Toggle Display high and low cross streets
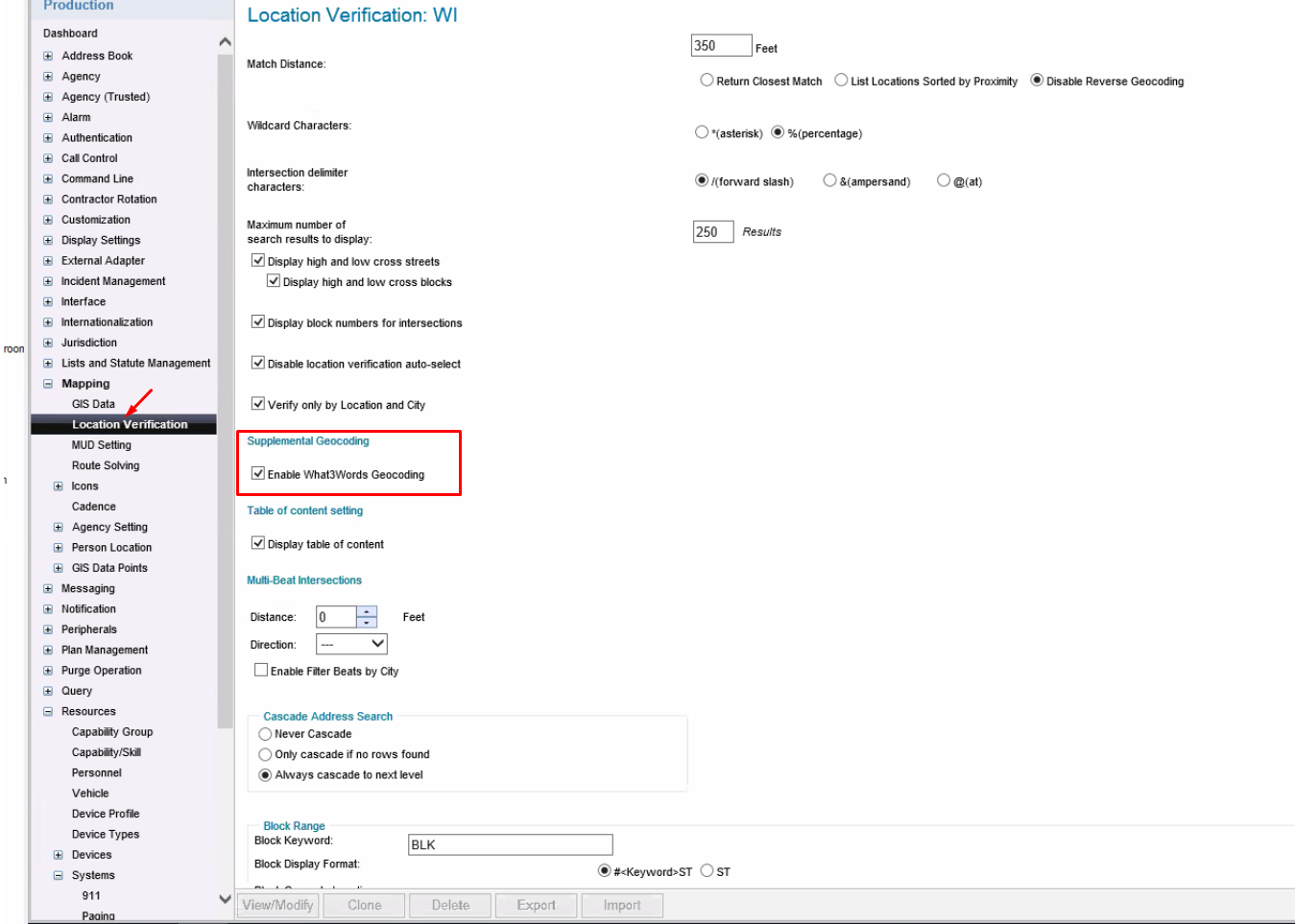1295x924 pixels. click(x=258, y=260)
